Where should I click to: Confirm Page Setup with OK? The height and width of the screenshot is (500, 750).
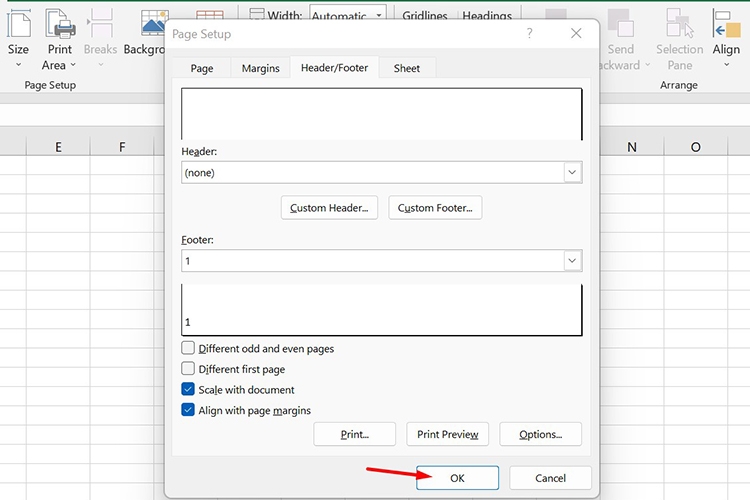click(457, 478)
